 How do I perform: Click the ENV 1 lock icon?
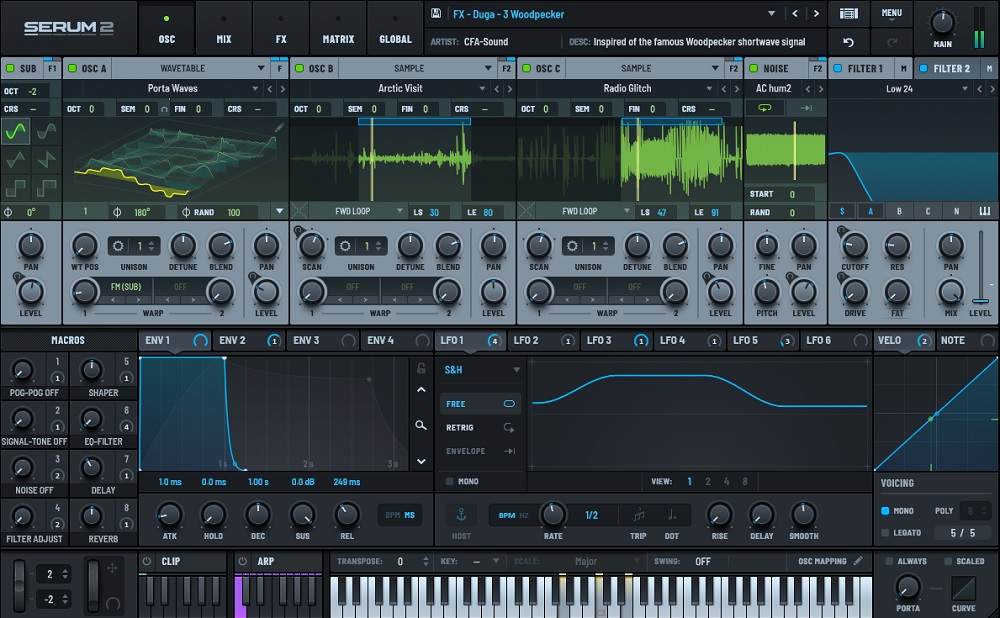(x=421, y=368)
